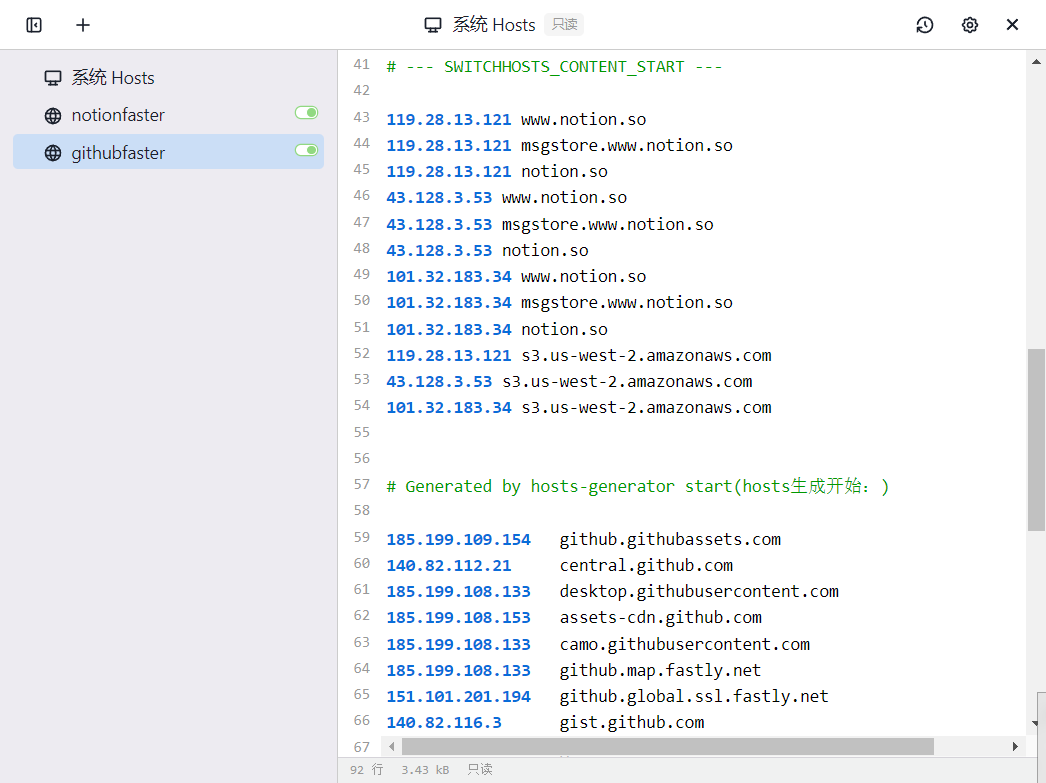Click the vertical scrollbar up arrow
This screenshot has width=1046, height=783.
pyautogui.click(x=1036, y=62)
